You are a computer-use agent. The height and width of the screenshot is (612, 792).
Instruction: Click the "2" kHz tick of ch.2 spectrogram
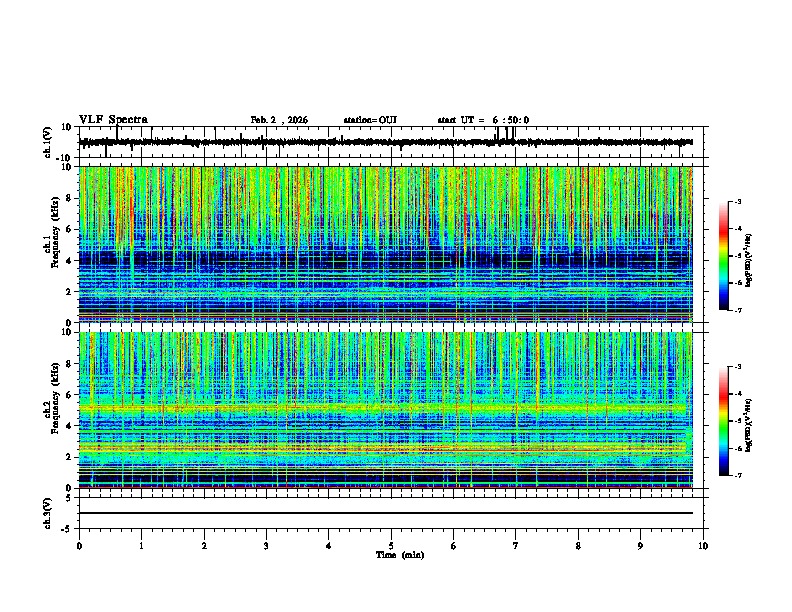pyautogui.click(x=69, y=457)
